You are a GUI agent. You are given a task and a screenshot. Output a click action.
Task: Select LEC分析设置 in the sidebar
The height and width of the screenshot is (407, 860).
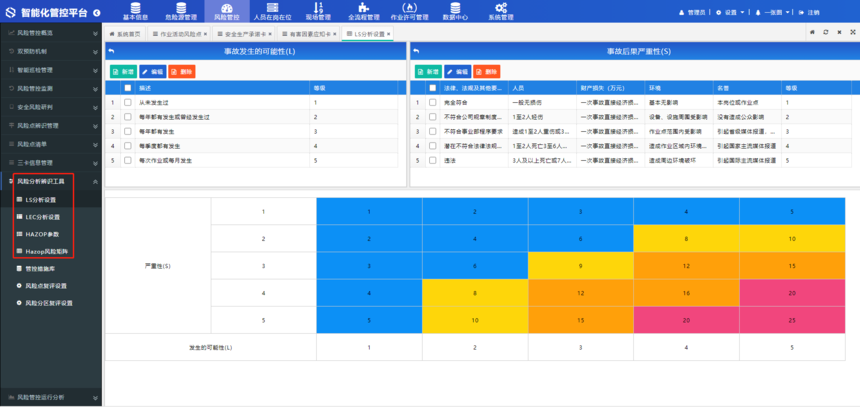(41, 216)
